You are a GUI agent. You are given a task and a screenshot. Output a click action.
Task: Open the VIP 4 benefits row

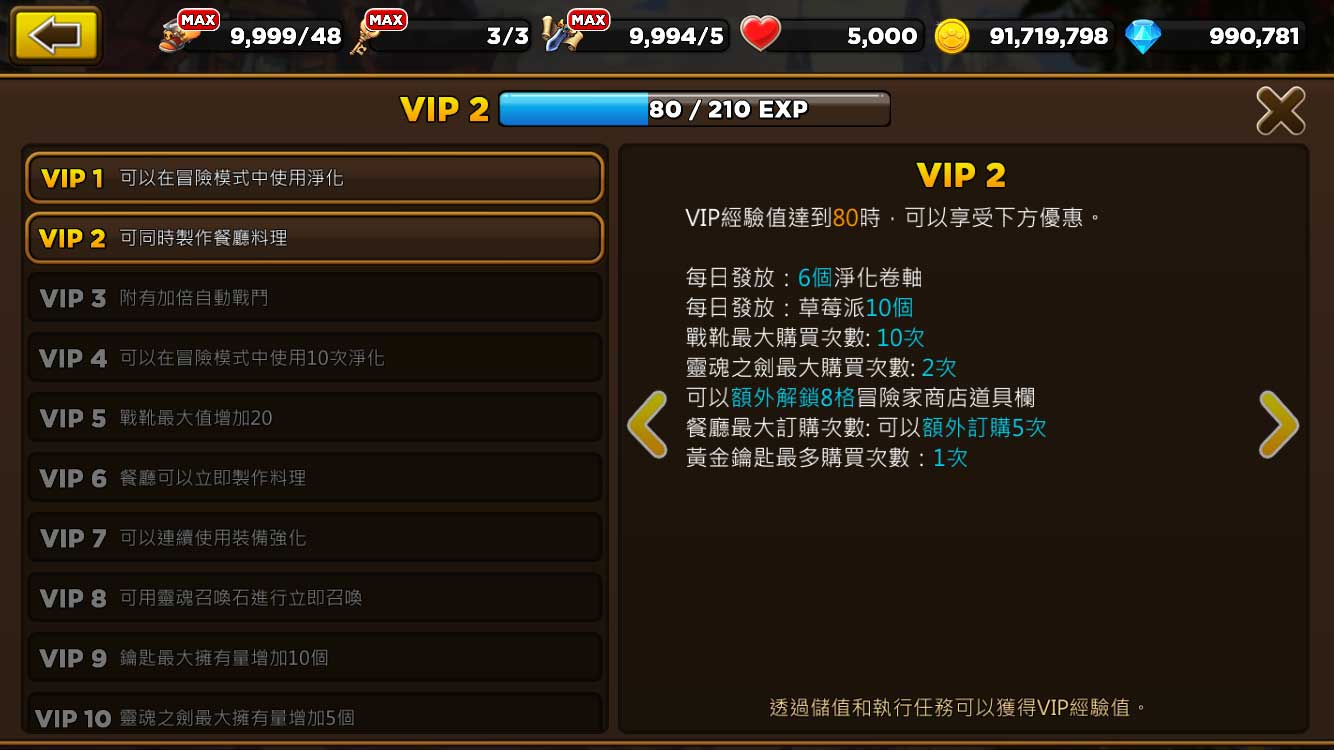point(314,358)
